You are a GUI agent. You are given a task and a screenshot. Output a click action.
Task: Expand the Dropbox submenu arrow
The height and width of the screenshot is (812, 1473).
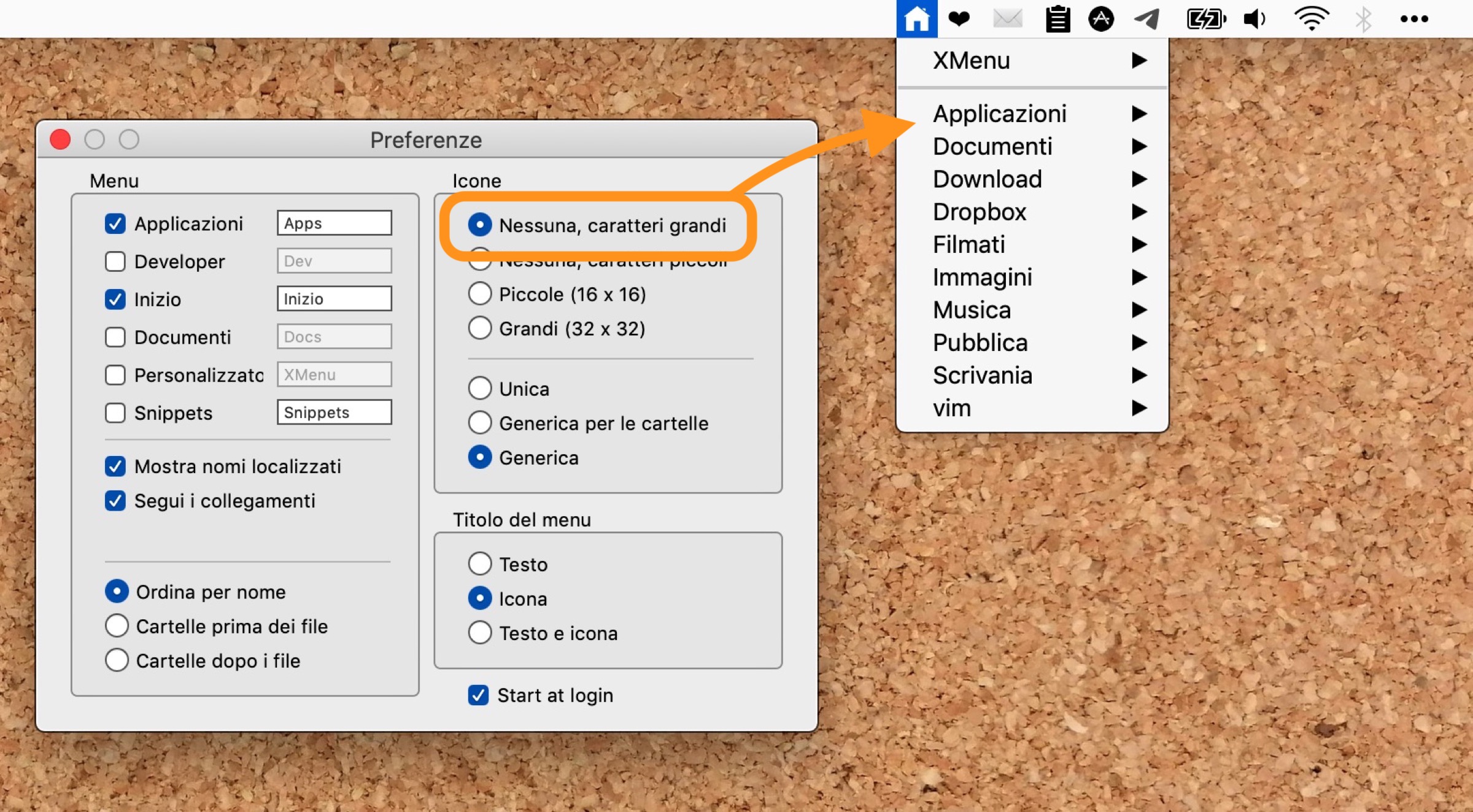[x=1139, y=212]
